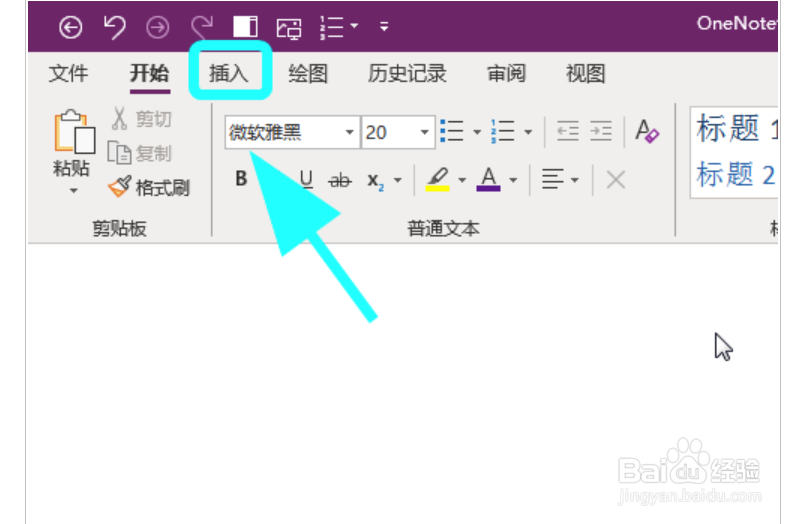Expand the 粘贴 options arrow
The height and width of the screenshot is (524, 806).
(x=74, y=191)
